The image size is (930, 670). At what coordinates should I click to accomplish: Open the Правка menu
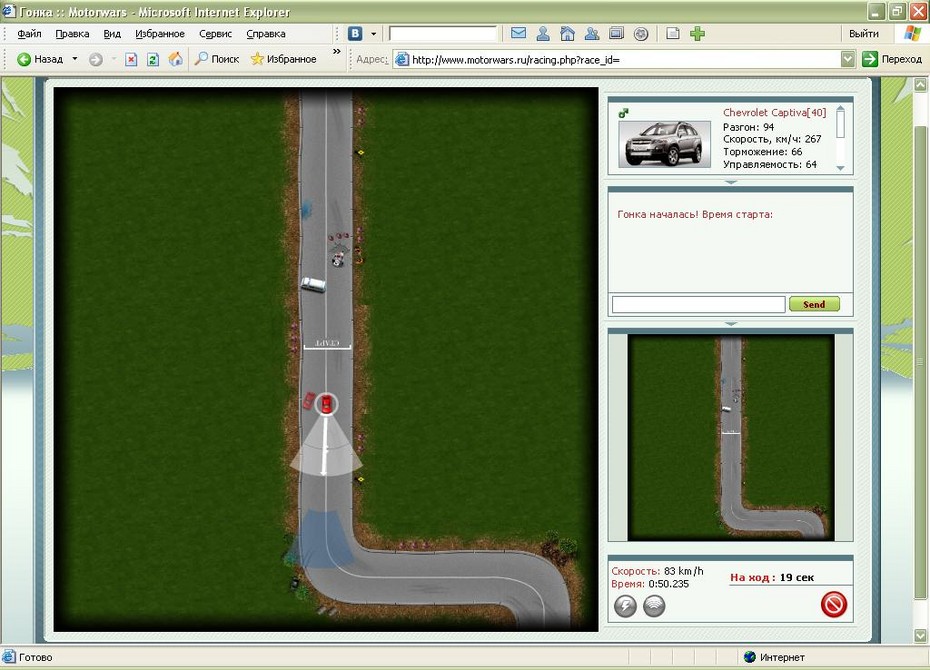click(x=72, y=34)
